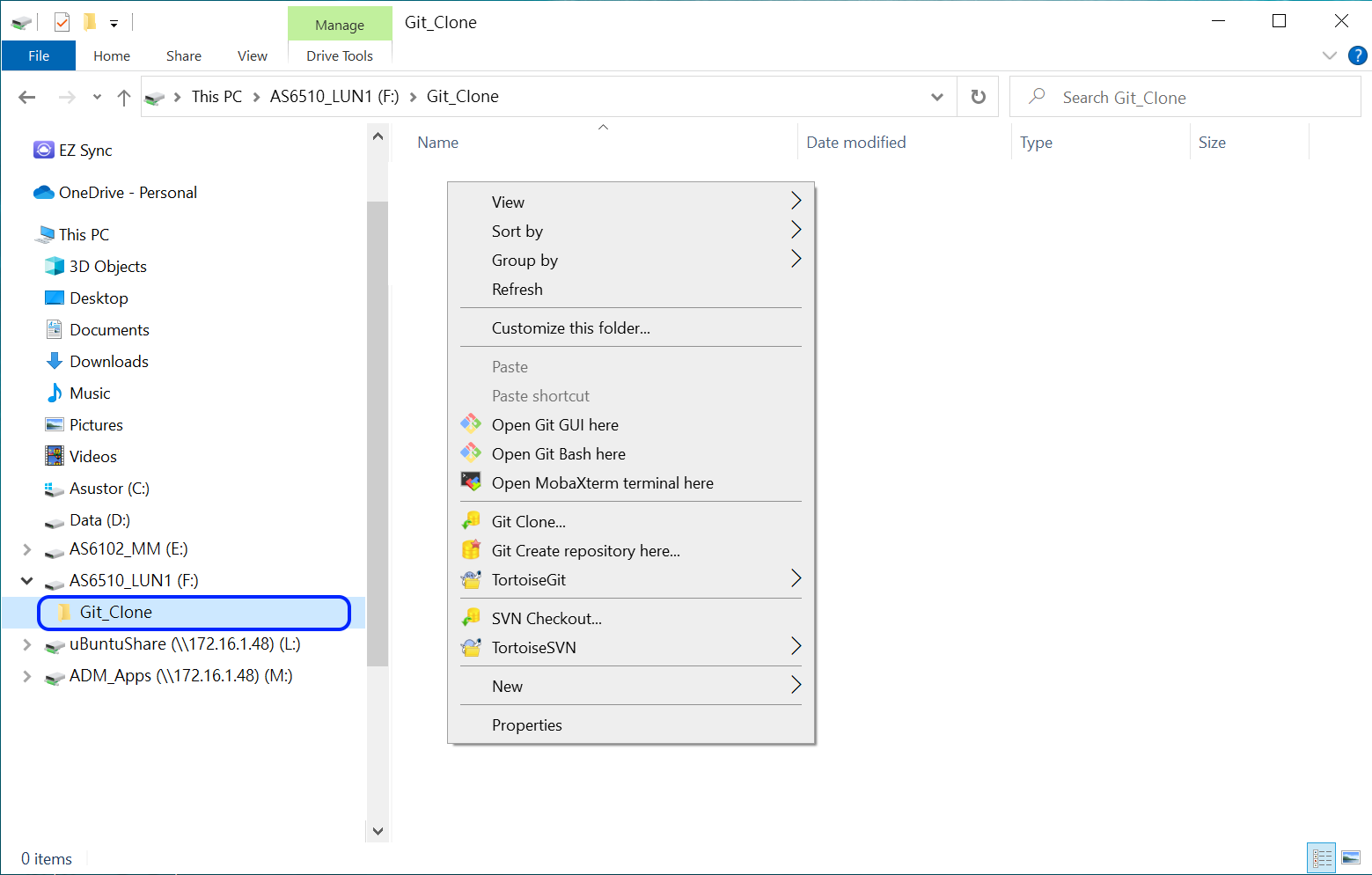
Task: Switch to Details view layout icon
Action: 1322,857
